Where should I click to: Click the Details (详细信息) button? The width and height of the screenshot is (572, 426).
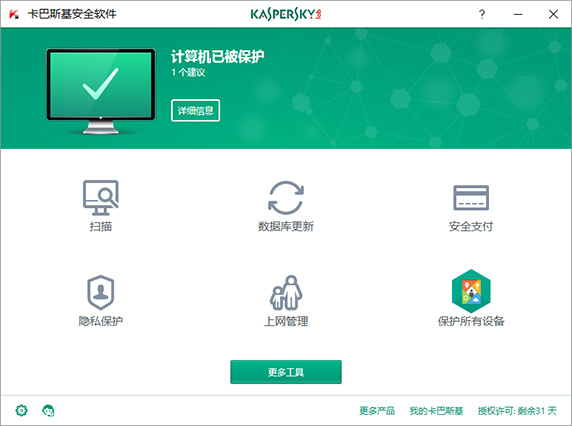pos(195,110)
